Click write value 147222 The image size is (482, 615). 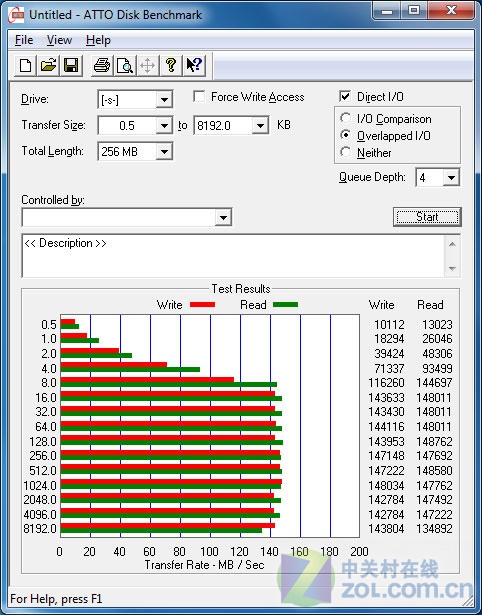pyautogui.click(x=386, y=470)
